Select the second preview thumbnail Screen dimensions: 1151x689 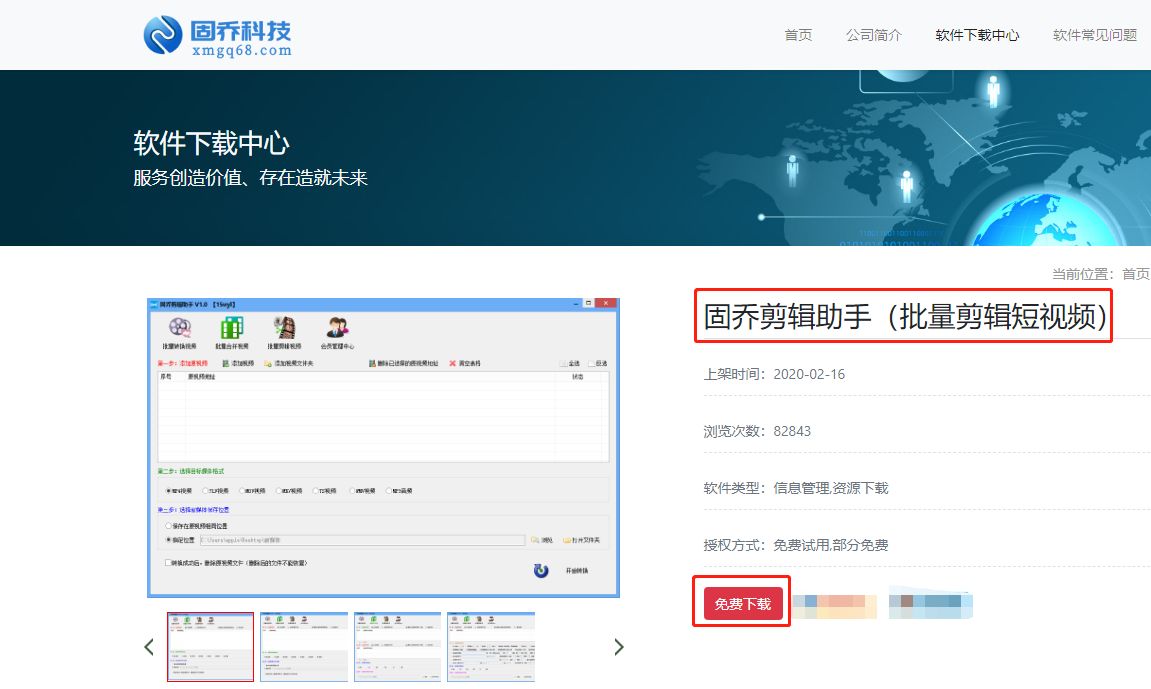click(305, 646)
